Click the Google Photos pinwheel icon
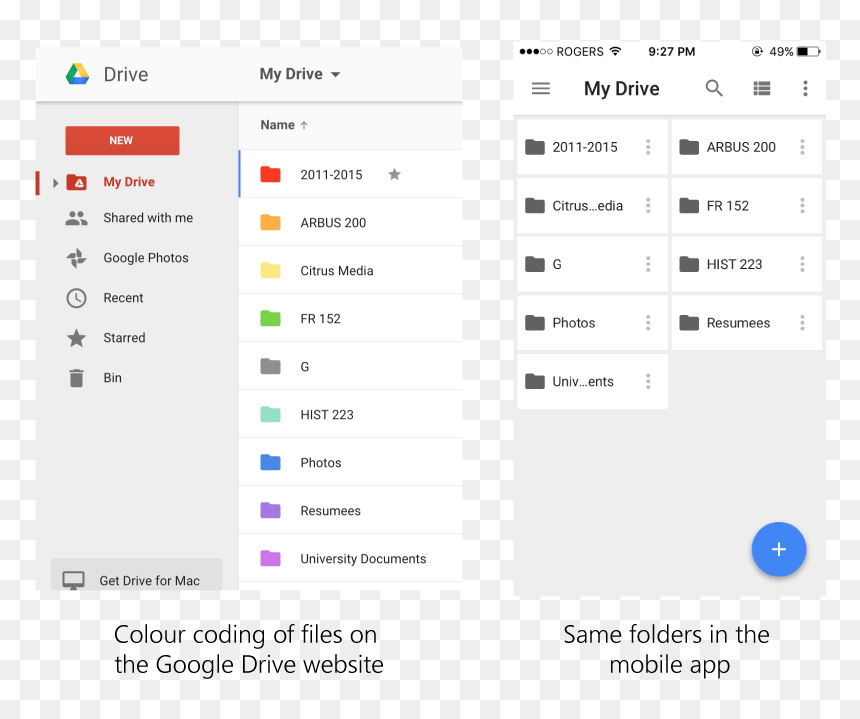Viewport: 860px width, 719px height. pos(76,258)
